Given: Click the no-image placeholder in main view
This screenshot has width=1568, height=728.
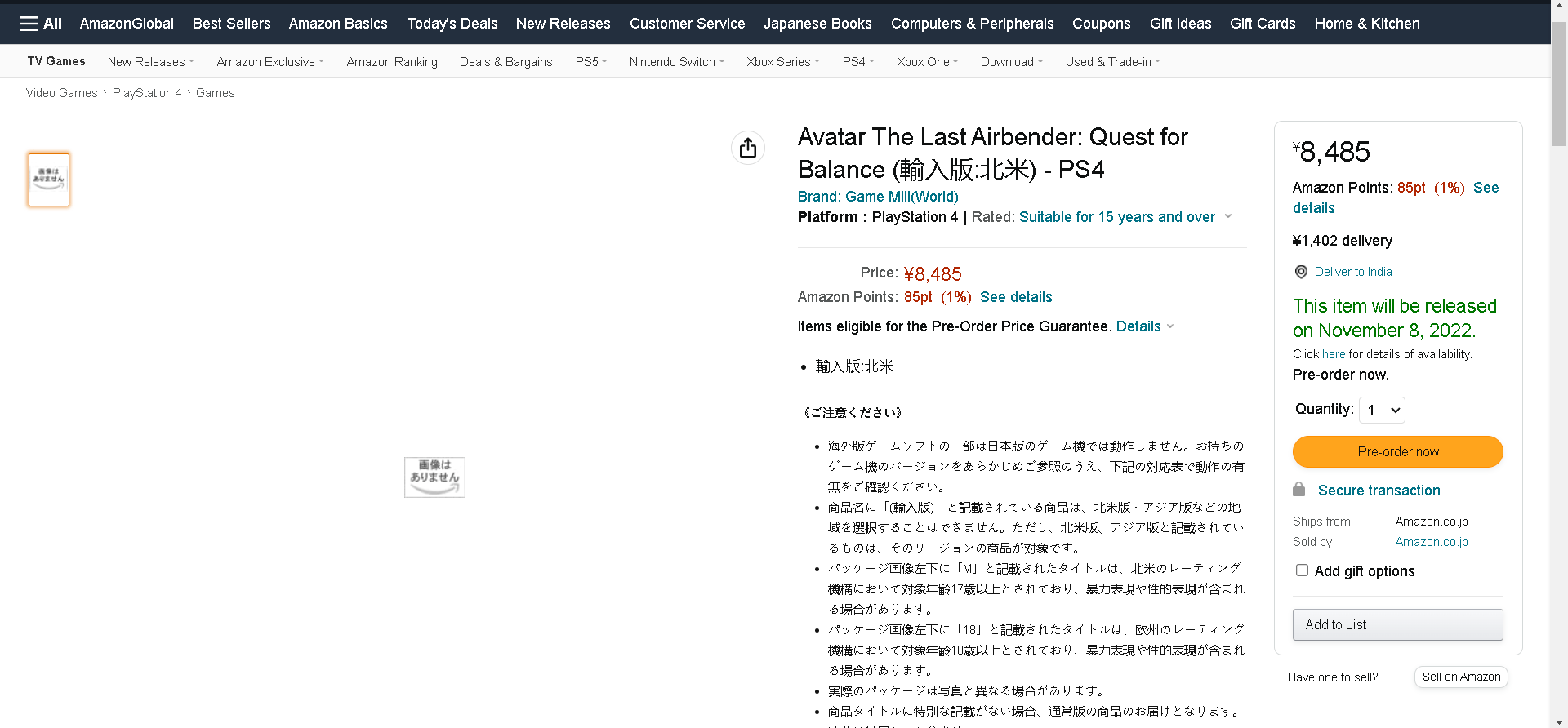Looking at the screenshot, I should coord(434,477).
